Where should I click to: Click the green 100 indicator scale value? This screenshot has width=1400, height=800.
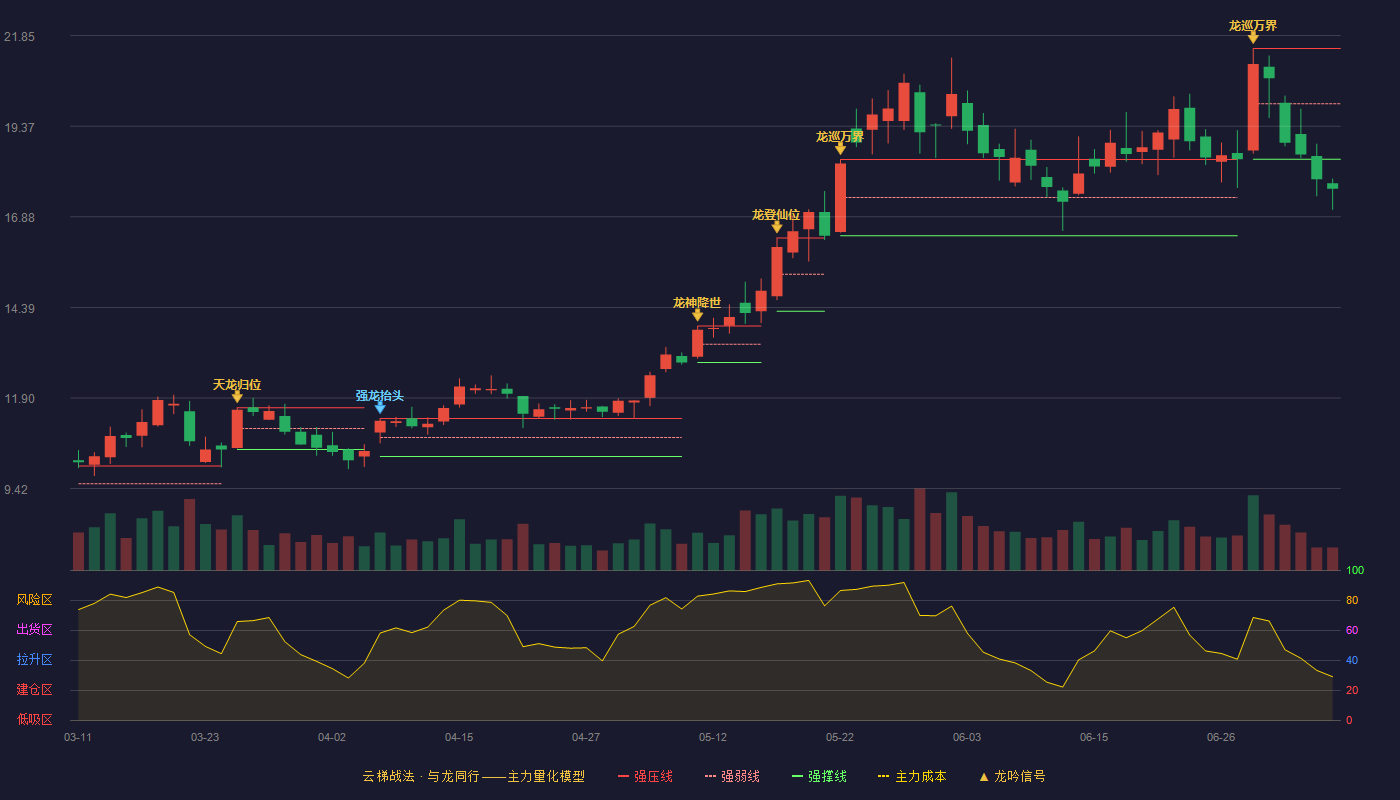click(x=1355, y=570)
